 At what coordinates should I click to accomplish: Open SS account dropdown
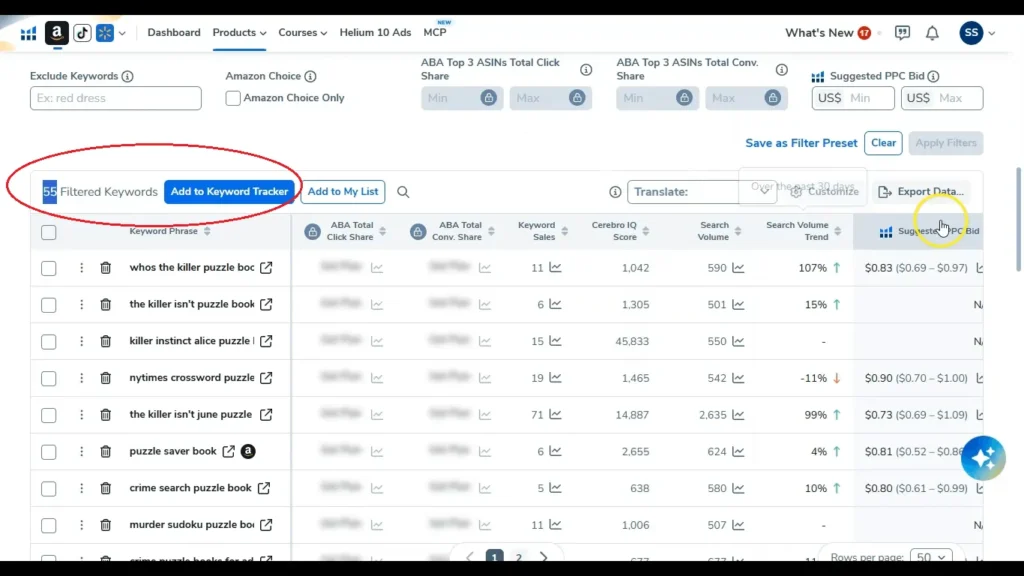[x=978, y=33]
